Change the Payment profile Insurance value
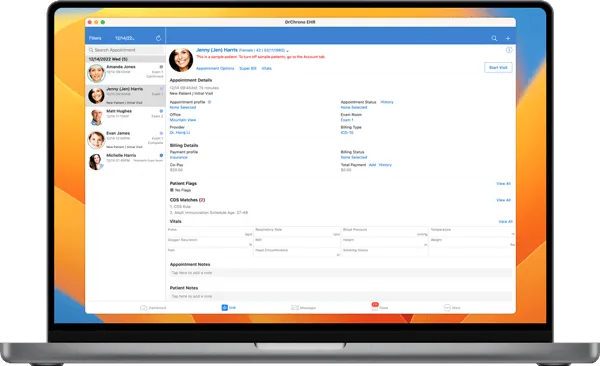Screen dimensions: 600x366 [x=178, y=157]
